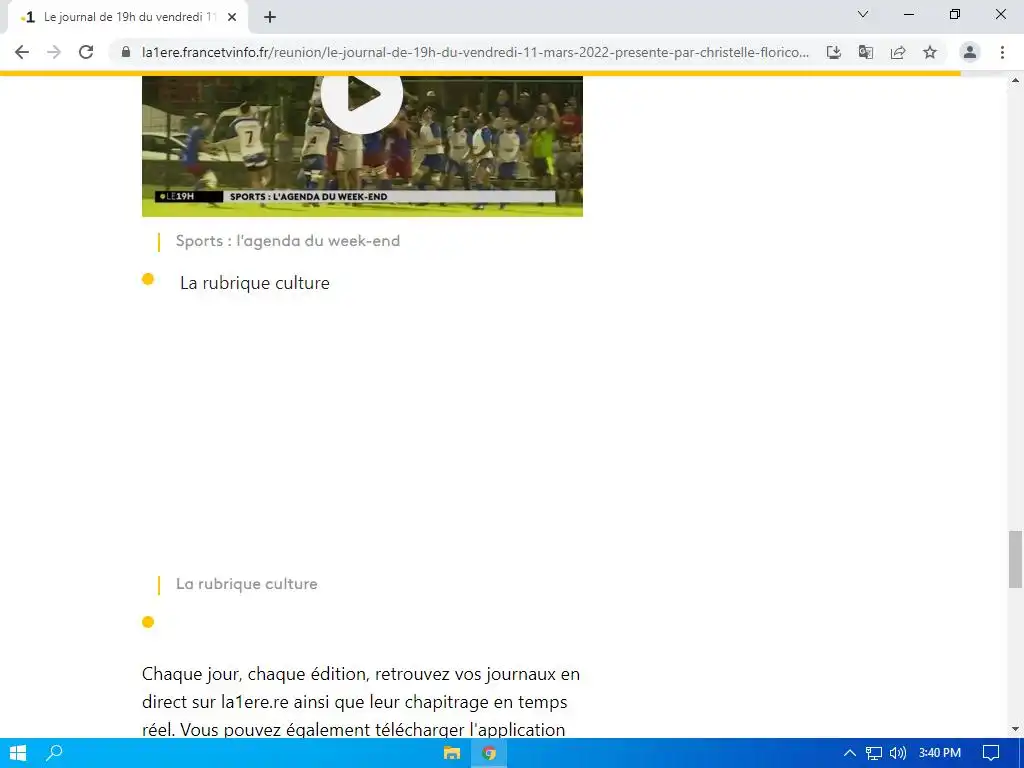Reload the current page
This screenshot has height=768, width=1024.
86,52
